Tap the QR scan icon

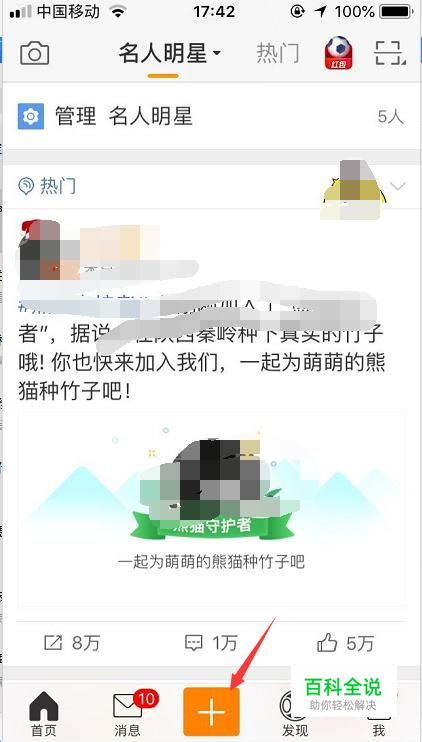390,53
